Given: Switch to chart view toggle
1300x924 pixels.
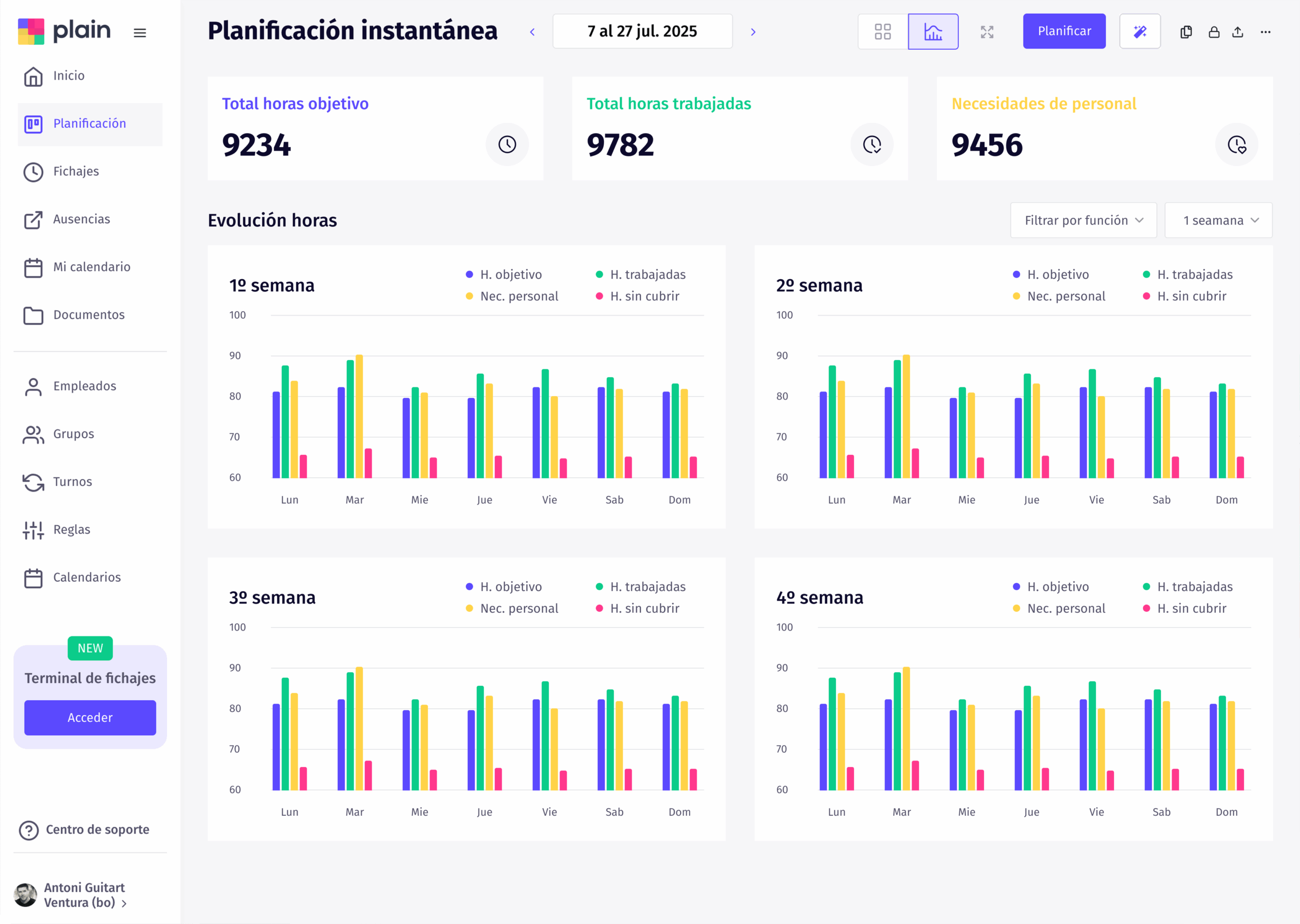Looking at the screenshot, I should (932, 31).
